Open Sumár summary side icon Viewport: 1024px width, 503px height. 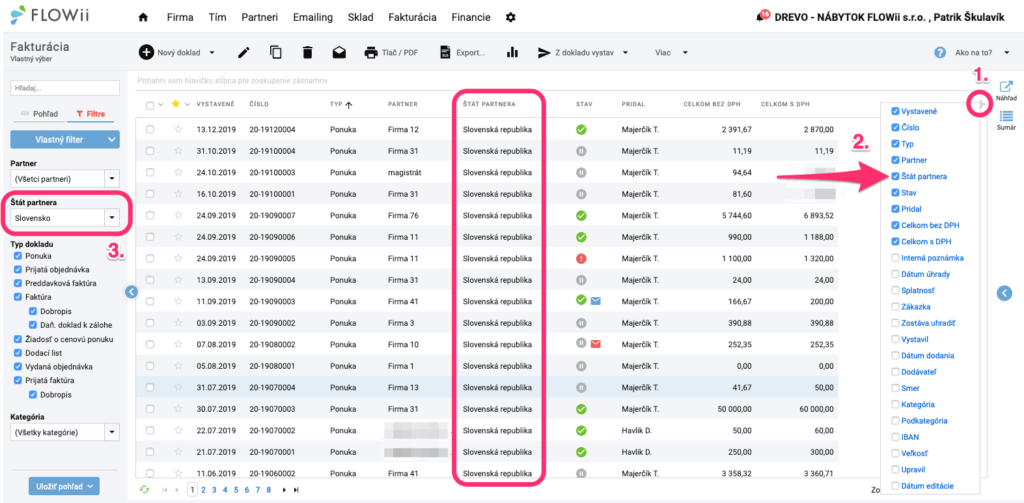point(1006,121)
